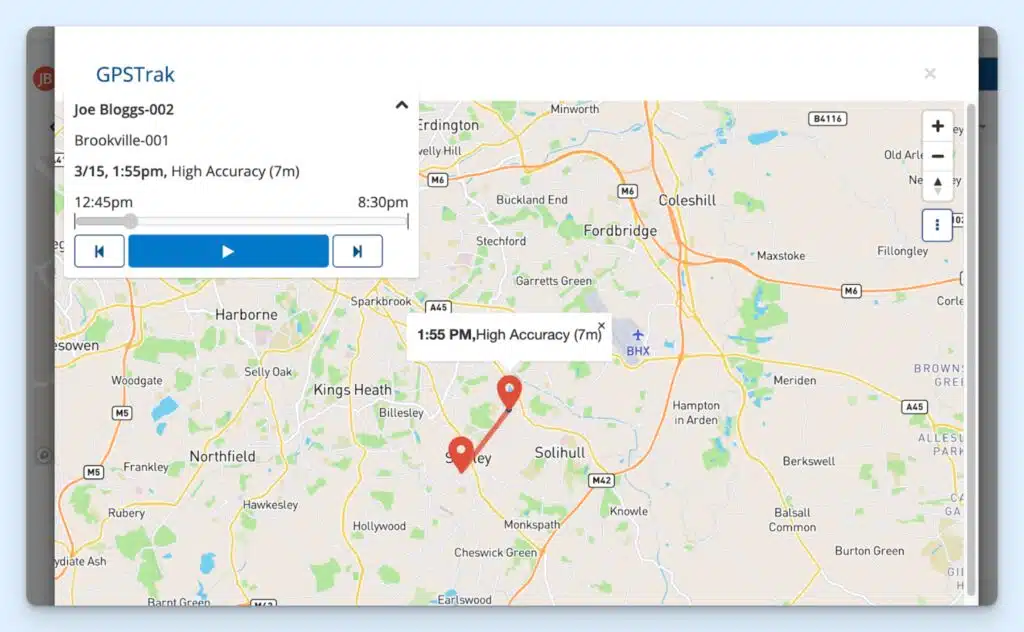Open the three-dot map options menu
The height and width of the screenshot is (632, 1024).
click(x=937, y=225)
